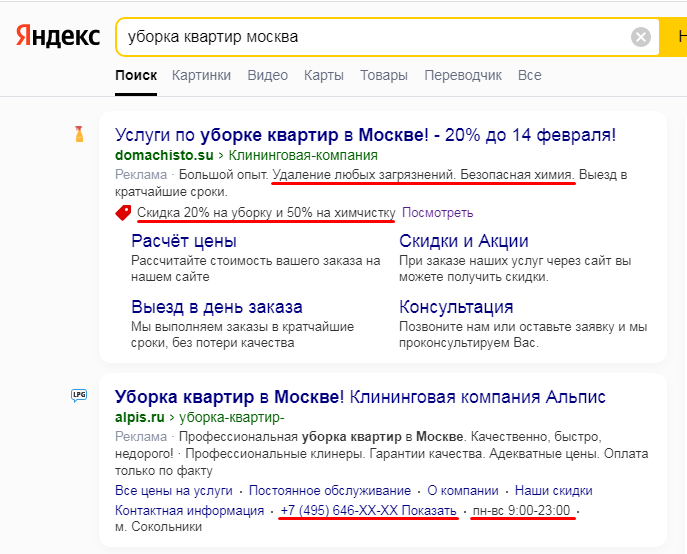
Task: Open the Скидки и Акции sitelink
Action: click(x=463, y=241)
